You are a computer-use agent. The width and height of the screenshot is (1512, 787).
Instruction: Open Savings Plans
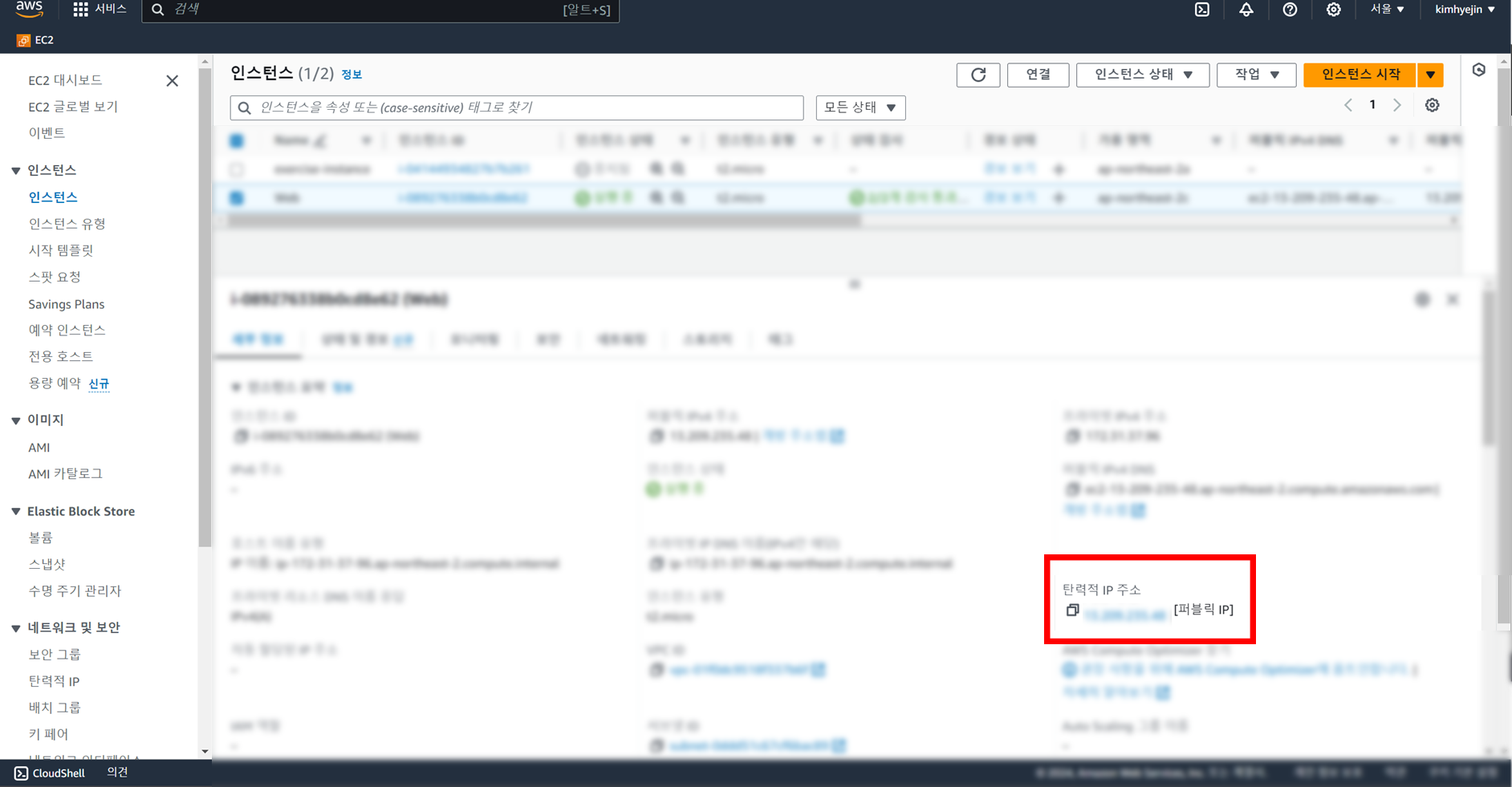click(67, 304)
